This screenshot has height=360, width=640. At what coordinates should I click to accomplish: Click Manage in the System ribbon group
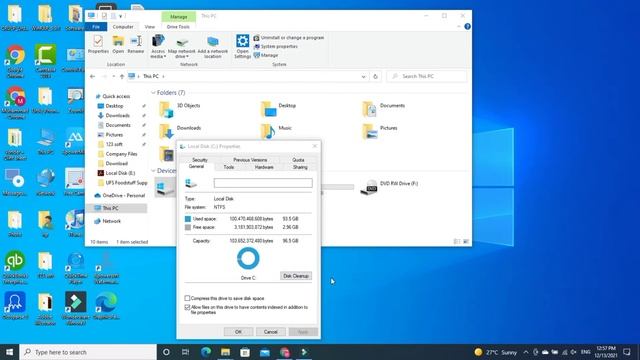(x=266, y=55)
